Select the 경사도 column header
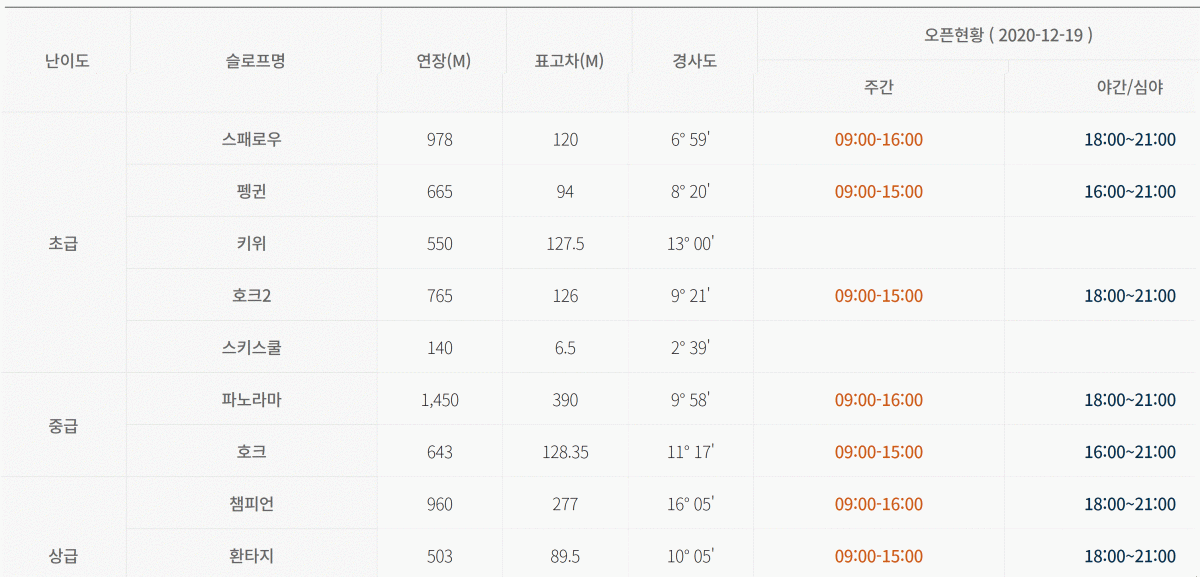Image resolution: width=1200 pixels, height=577 pixels. (694, 60)
